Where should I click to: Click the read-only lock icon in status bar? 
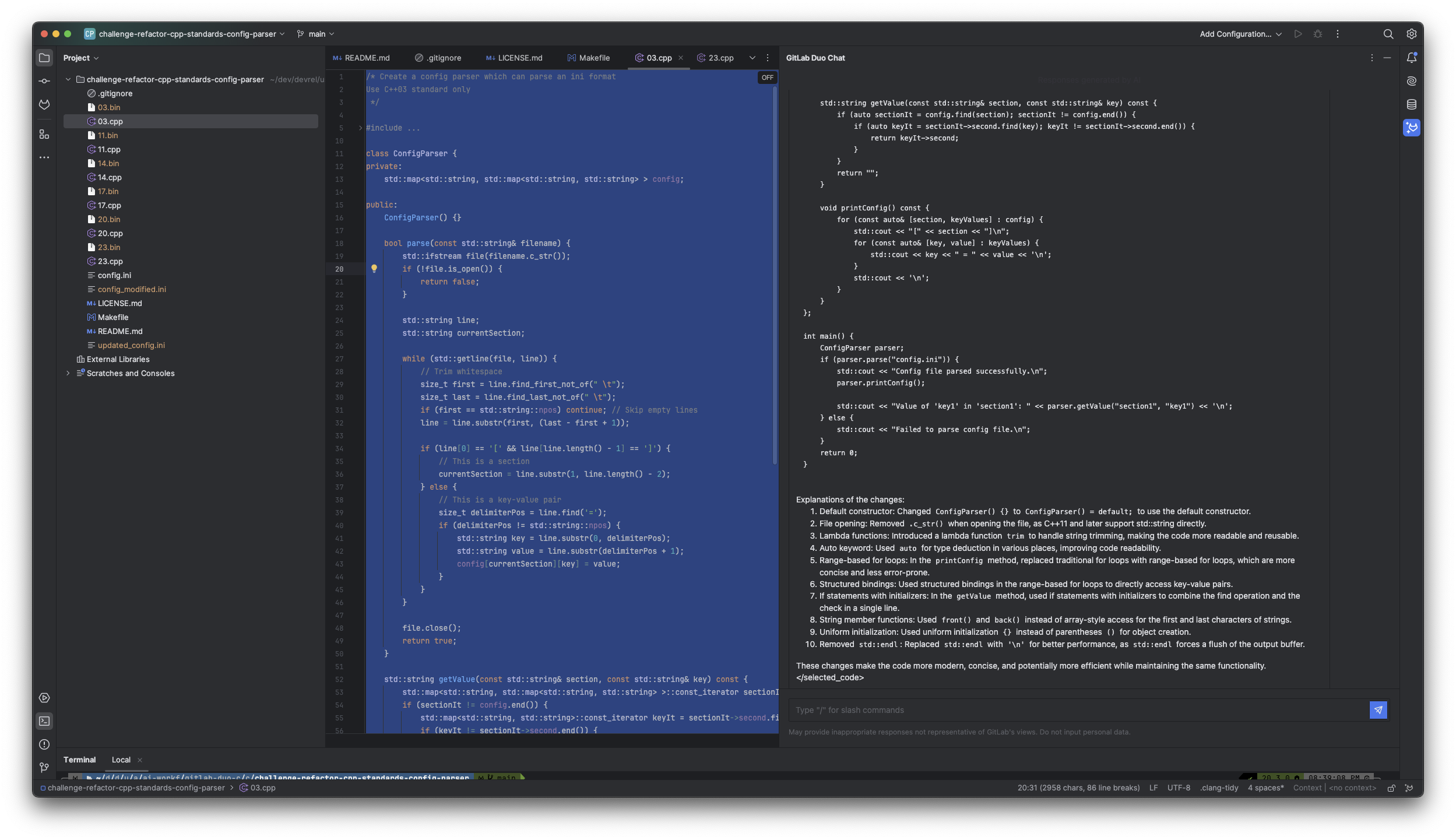(x=1391, y=788)
